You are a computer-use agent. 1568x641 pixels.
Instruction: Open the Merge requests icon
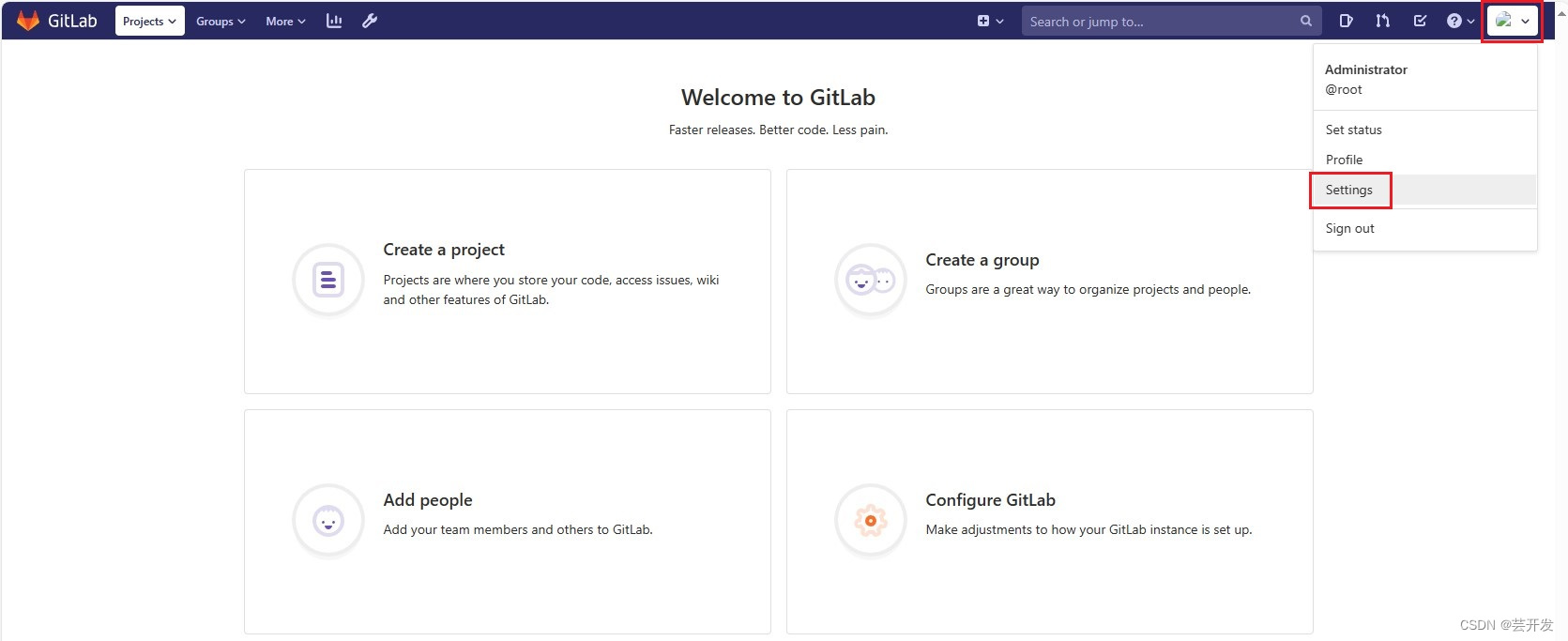click(x=1382, y=21)
